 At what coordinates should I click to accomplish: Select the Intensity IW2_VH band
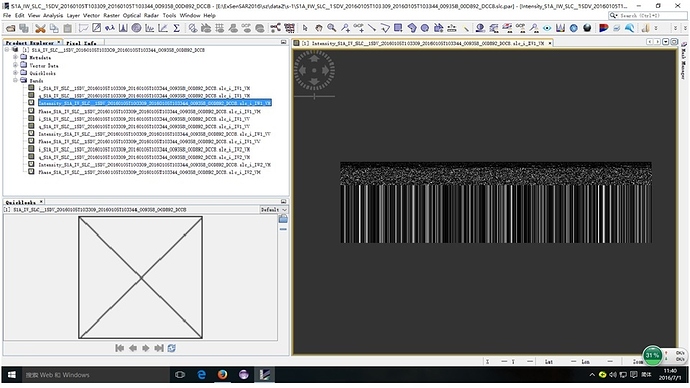[154, 165]
